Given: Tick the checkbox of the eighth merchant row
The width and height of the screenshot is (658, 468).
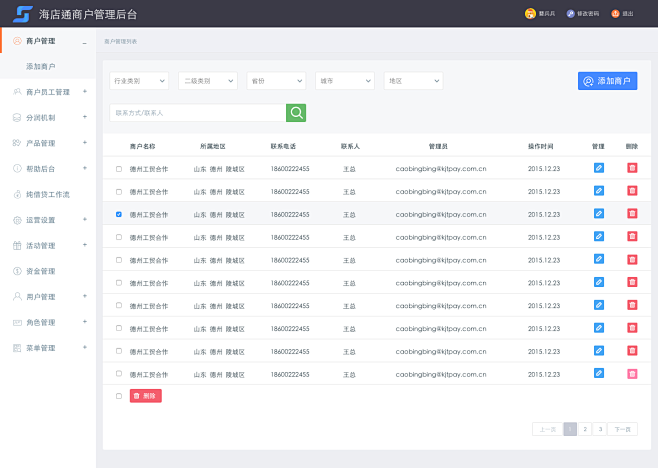Looking at the screenshot, I should pos(119,328).
